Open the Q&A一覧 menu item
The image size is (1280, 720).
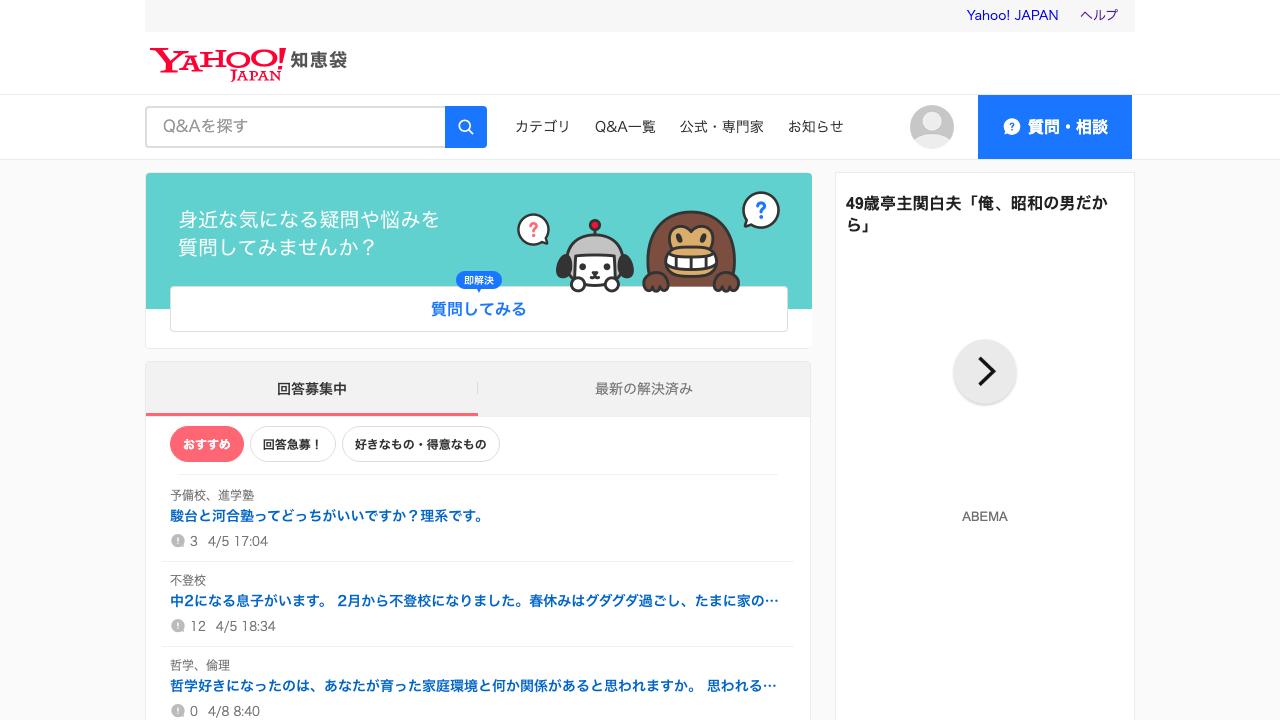pyautogui.click(x=625, y=127)
